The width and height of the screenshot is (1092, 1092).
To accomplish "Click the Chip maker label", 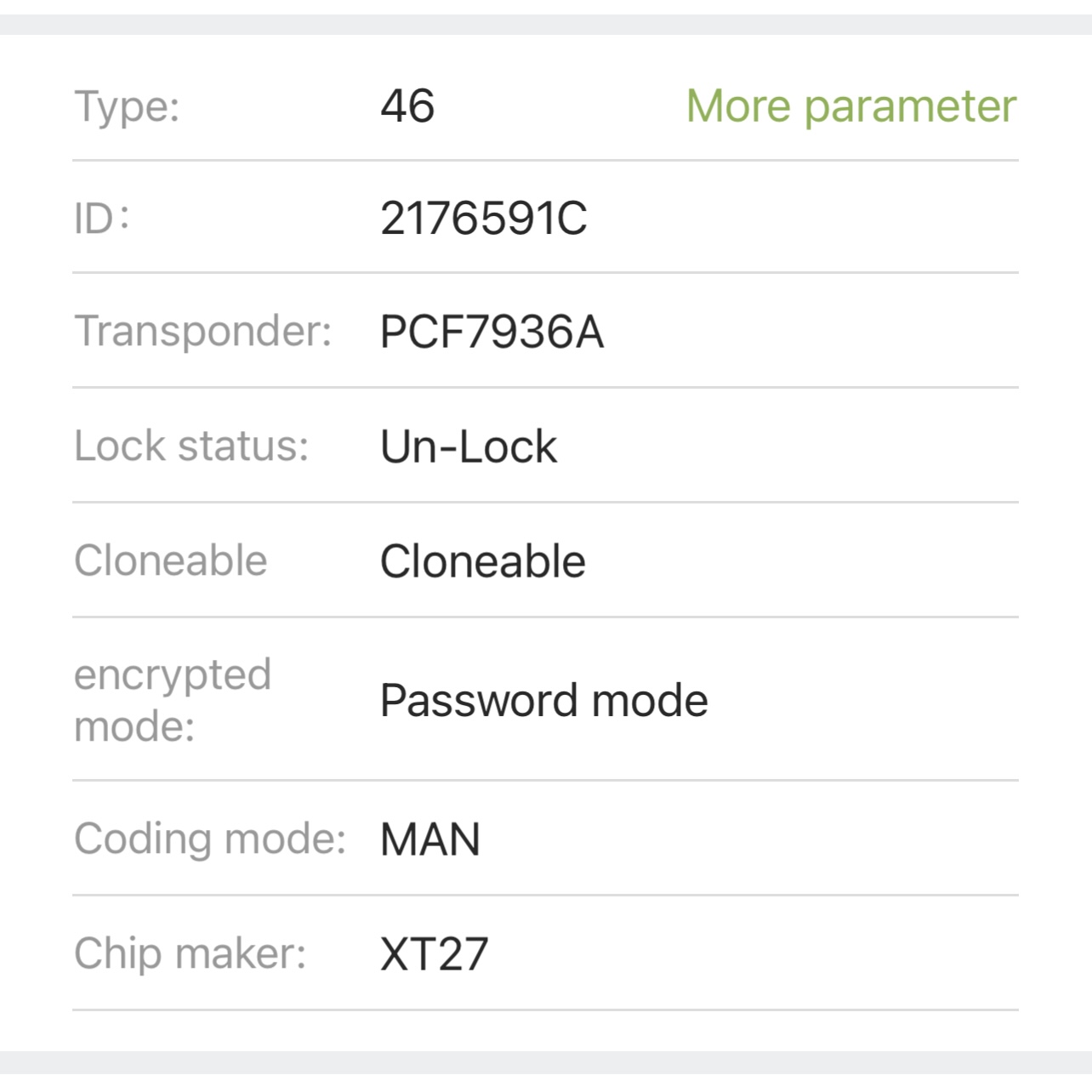I will 190,953.
